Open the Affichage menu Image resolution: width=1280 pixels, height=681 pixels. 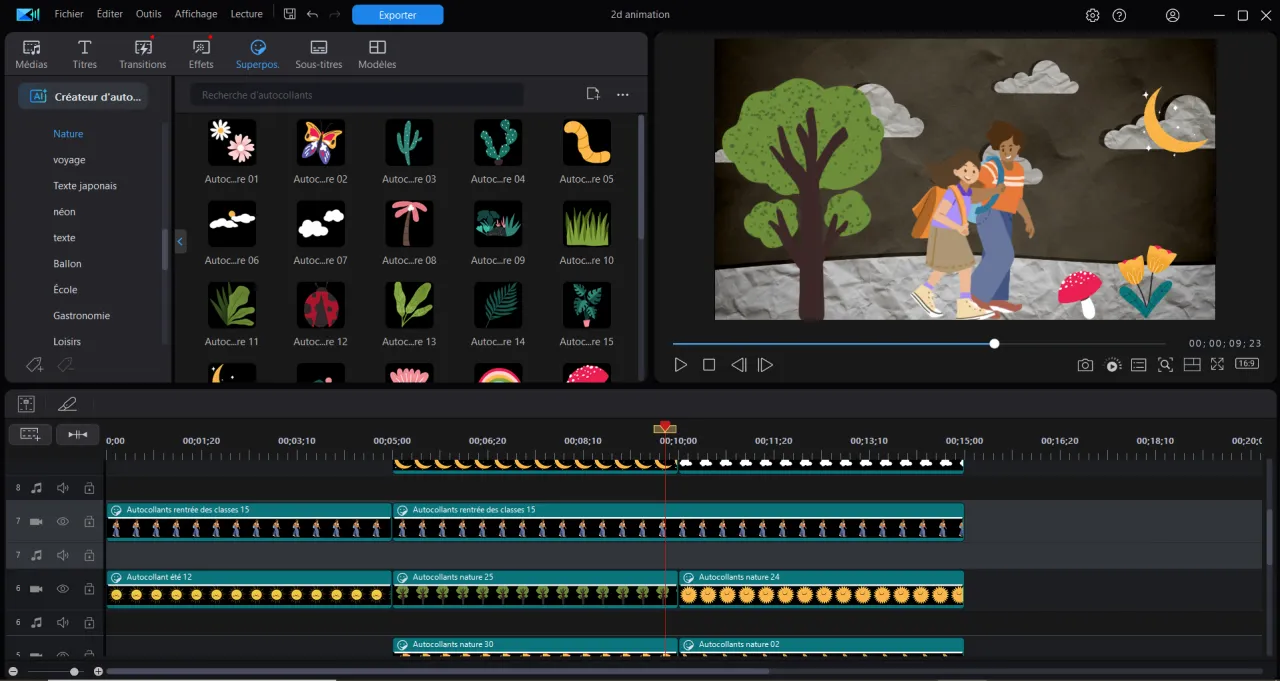tap(195, 14)
